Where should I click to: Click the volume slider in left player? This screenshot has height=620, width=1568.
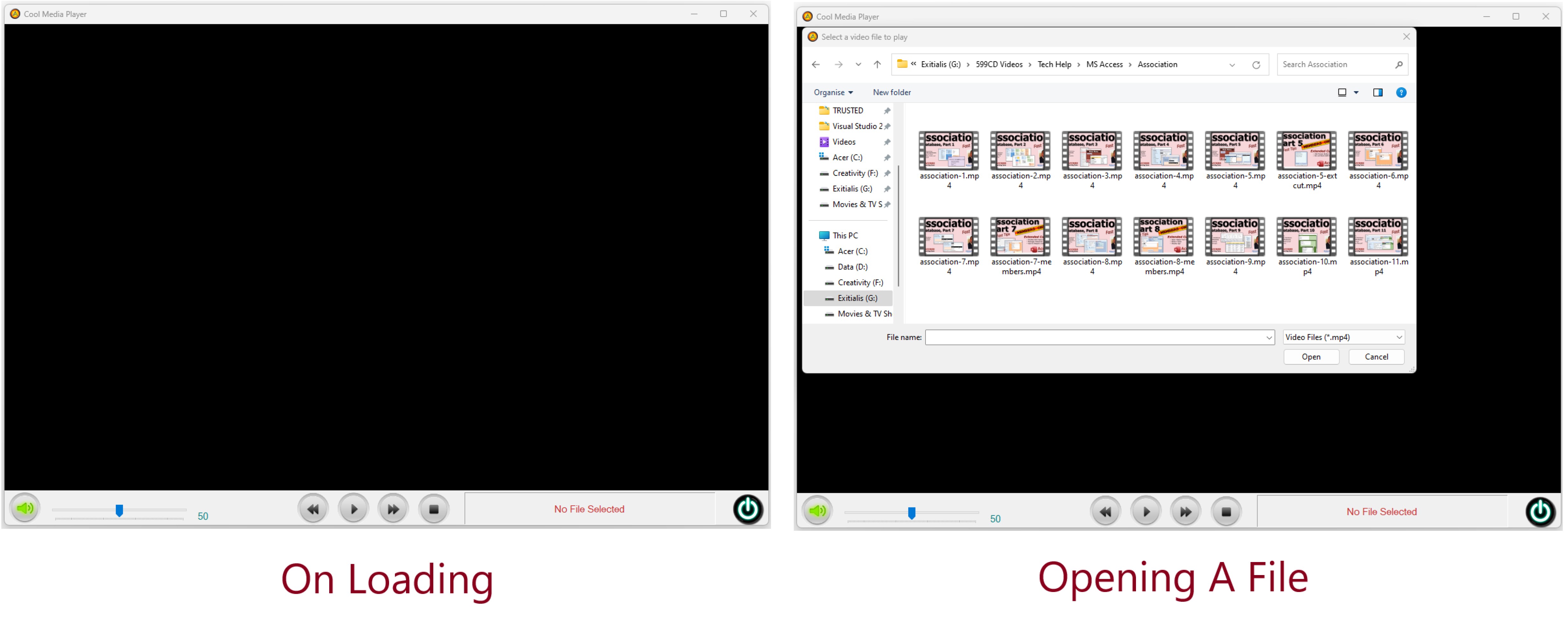(x=119, y=510)
